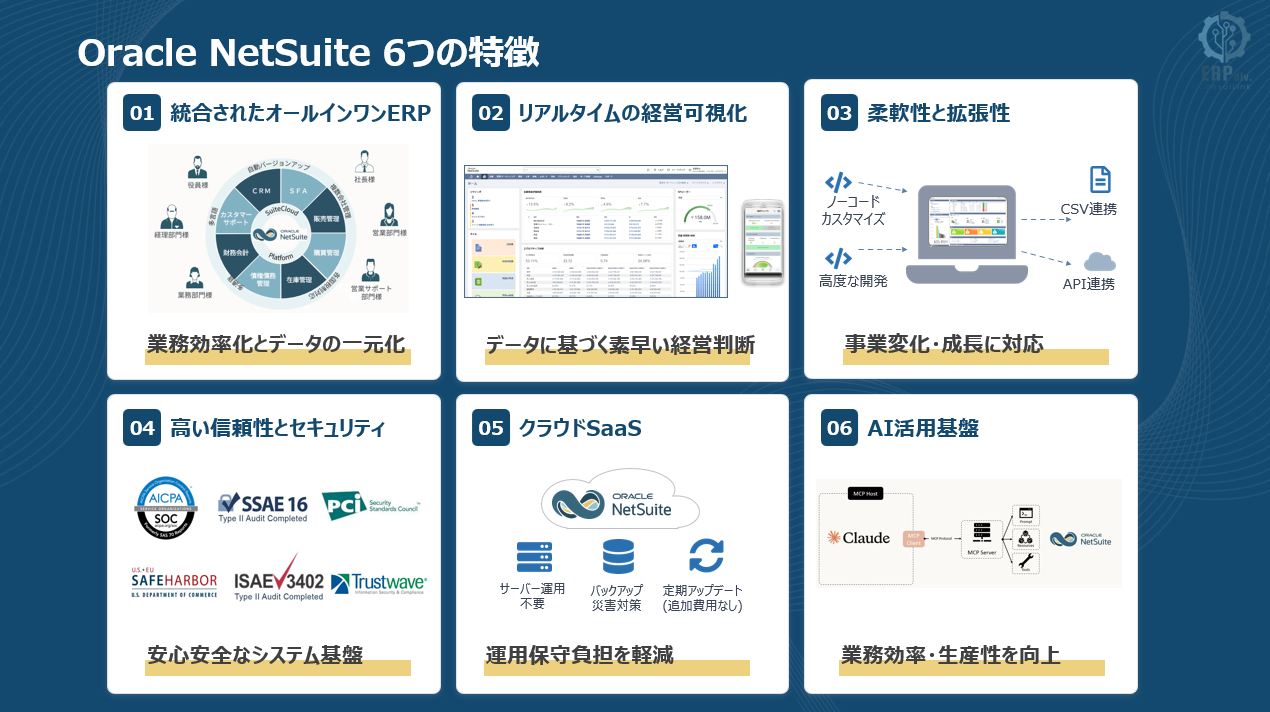Click the 01 number badge
This screenshot has height=712, width=1270.
(142, 113)
